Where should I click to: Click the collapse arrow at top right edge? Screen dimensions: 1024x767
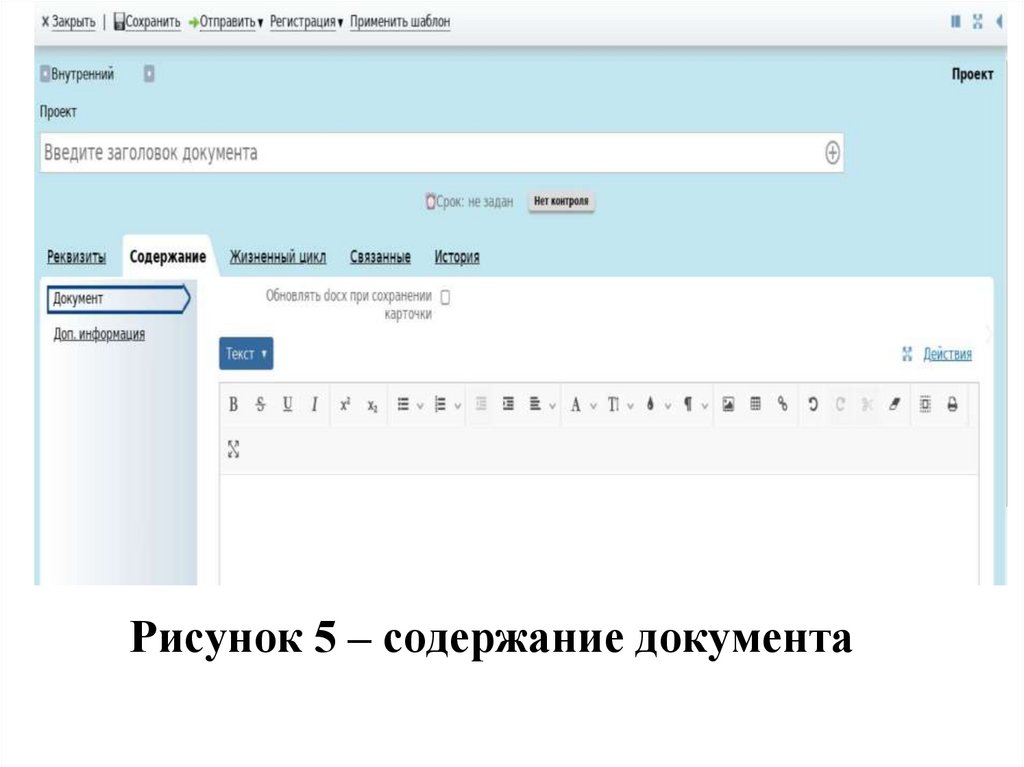[999, 22]
